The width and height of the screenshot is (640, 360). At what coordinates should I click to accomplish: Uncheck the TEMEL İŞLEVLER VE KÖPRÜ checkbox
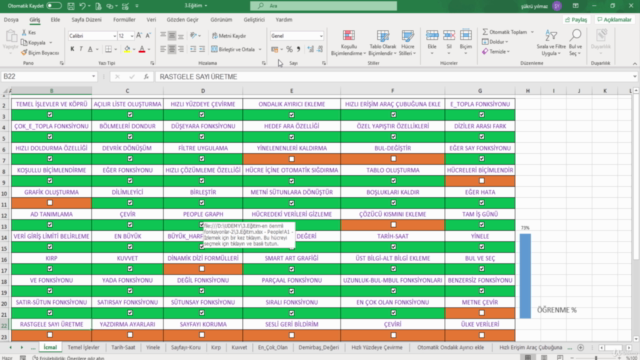pyautogui.click(x=50, y=115)
